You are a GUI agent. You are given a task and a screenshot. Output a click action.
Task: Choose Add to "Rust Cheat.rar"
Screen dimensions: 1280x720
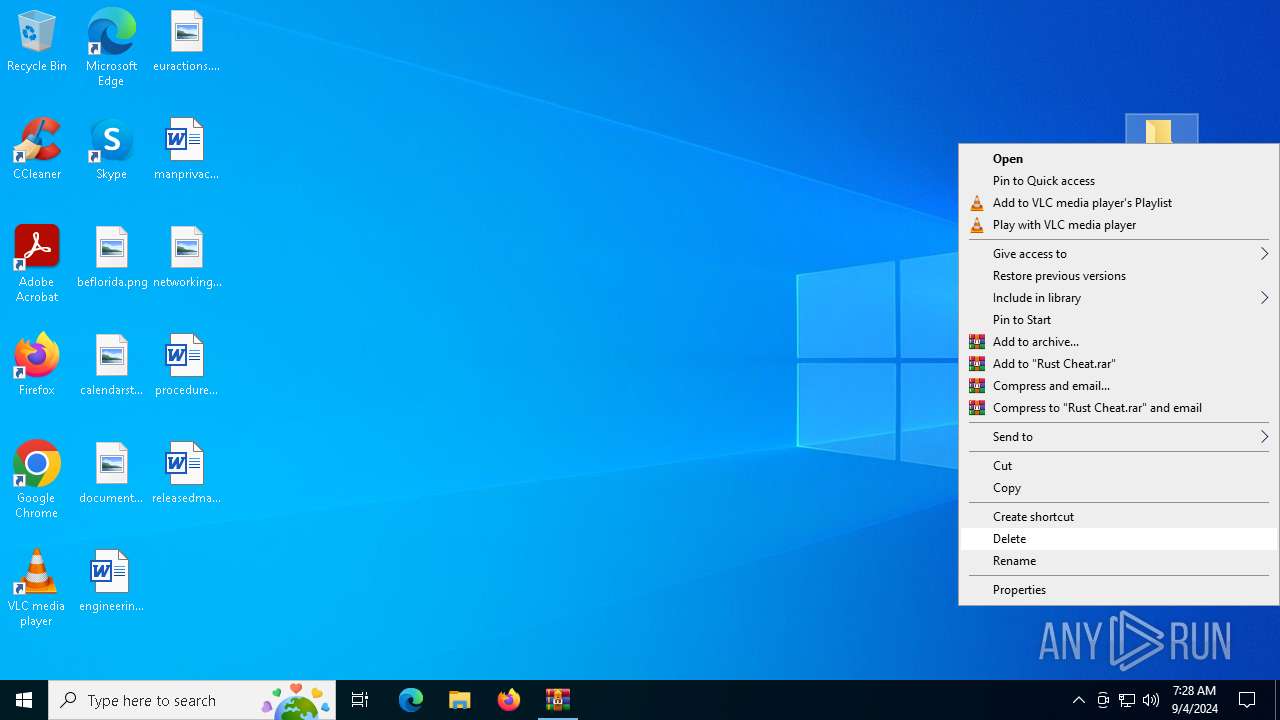tap(1119, 364)
